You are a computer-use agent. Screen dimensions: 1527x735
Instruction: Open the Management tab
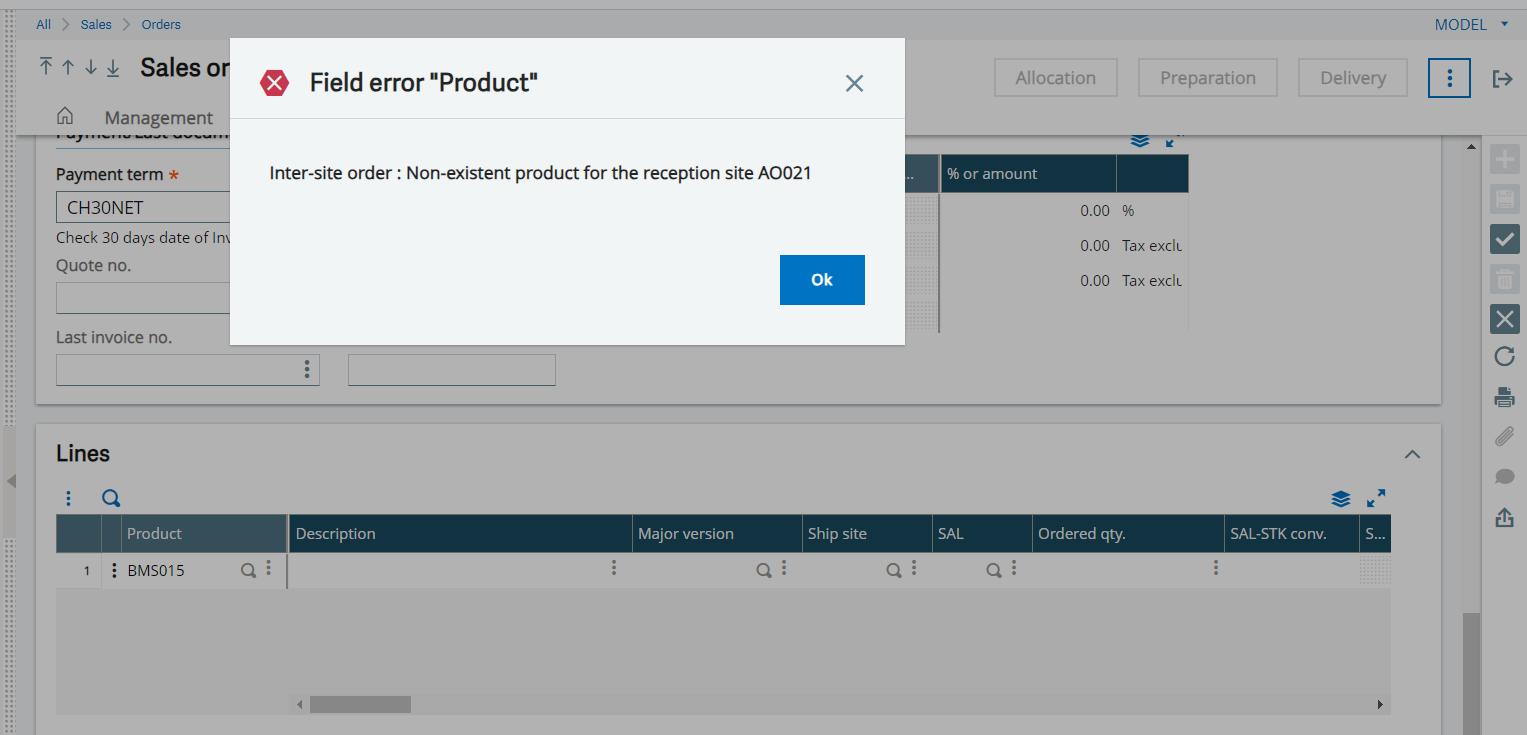158,117
